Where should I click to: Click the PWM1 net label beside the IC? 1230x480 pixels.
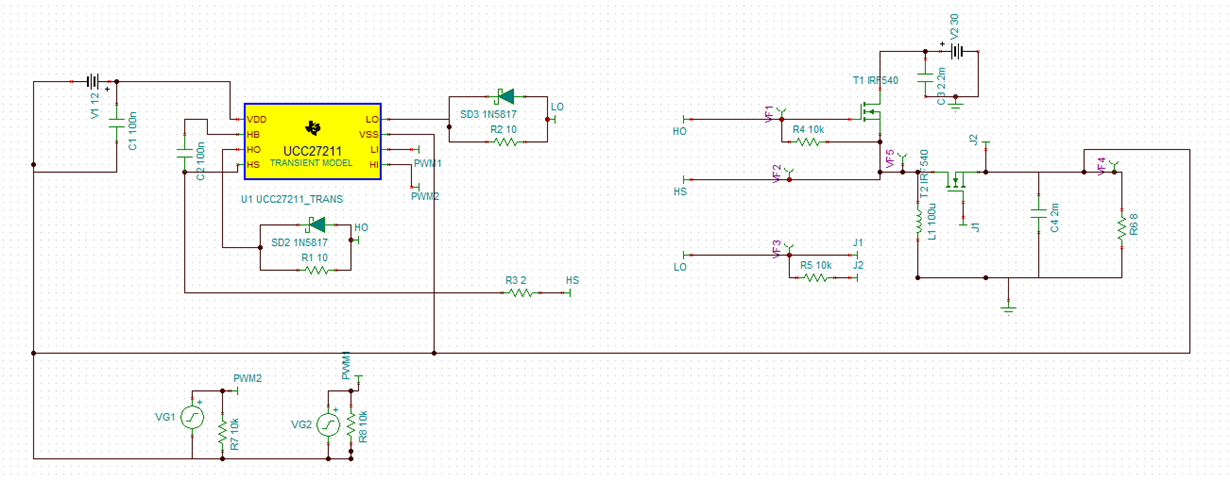click(428, 161)
